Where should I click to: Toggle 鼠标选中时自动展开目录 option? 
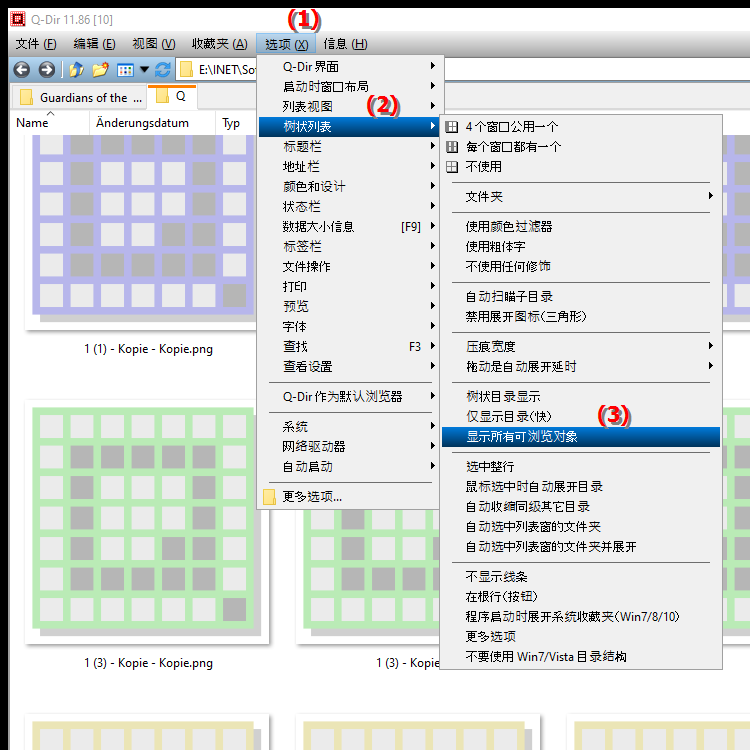[581, 486]
